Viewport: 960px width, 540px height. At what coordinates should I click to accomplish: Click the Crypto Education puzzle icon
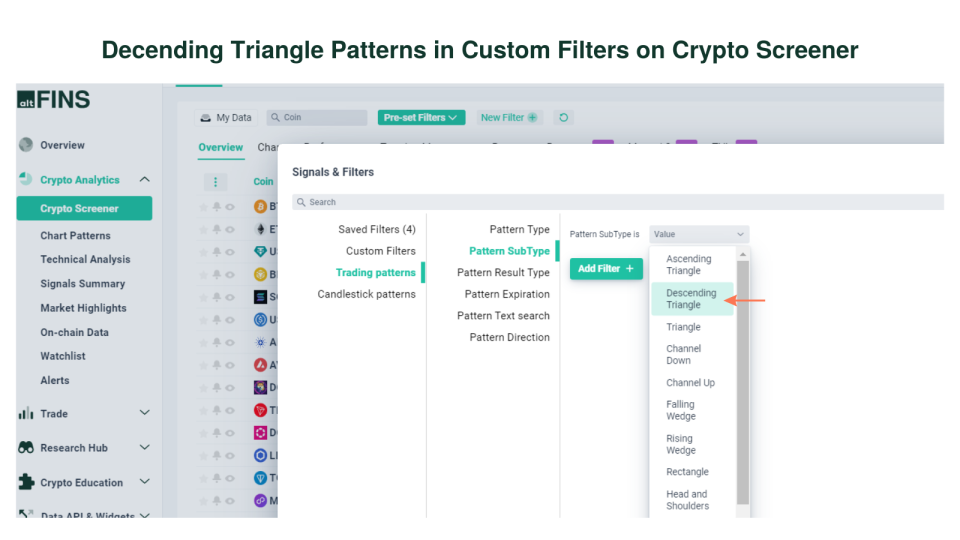(x=26, y=482)
